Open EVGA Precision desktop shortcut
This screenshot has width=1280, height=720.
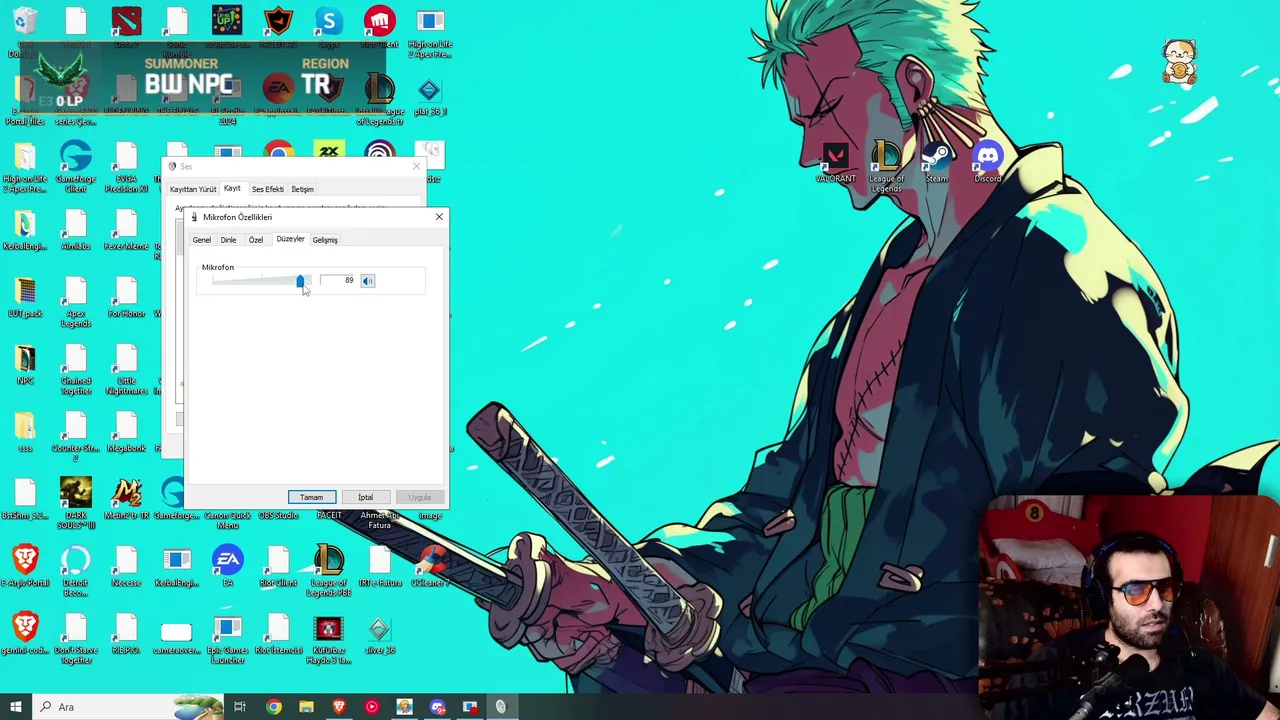[126, 167]
